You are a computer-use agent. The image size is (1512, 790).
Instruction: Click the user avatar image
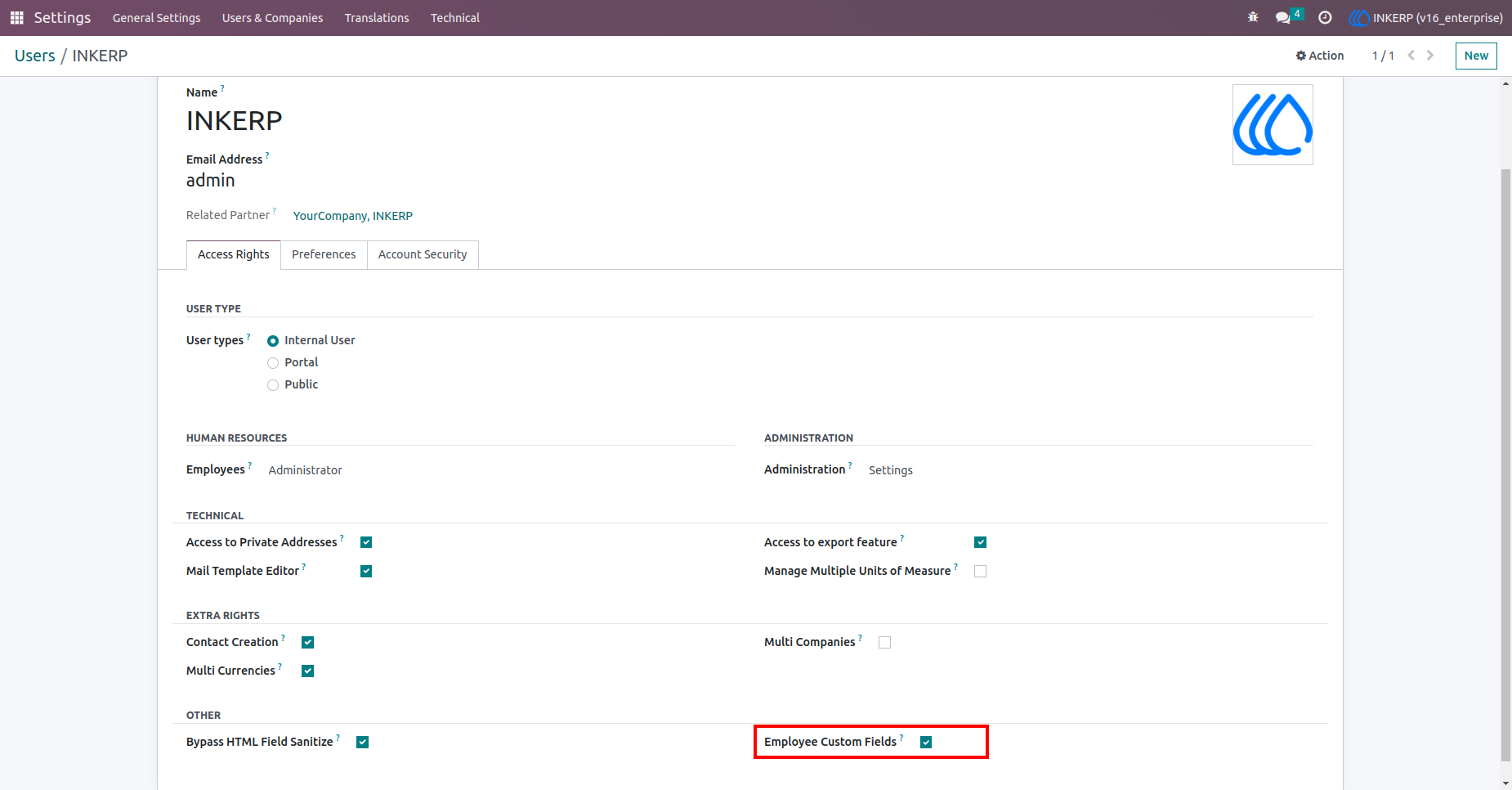click(x=1273, y=125)
